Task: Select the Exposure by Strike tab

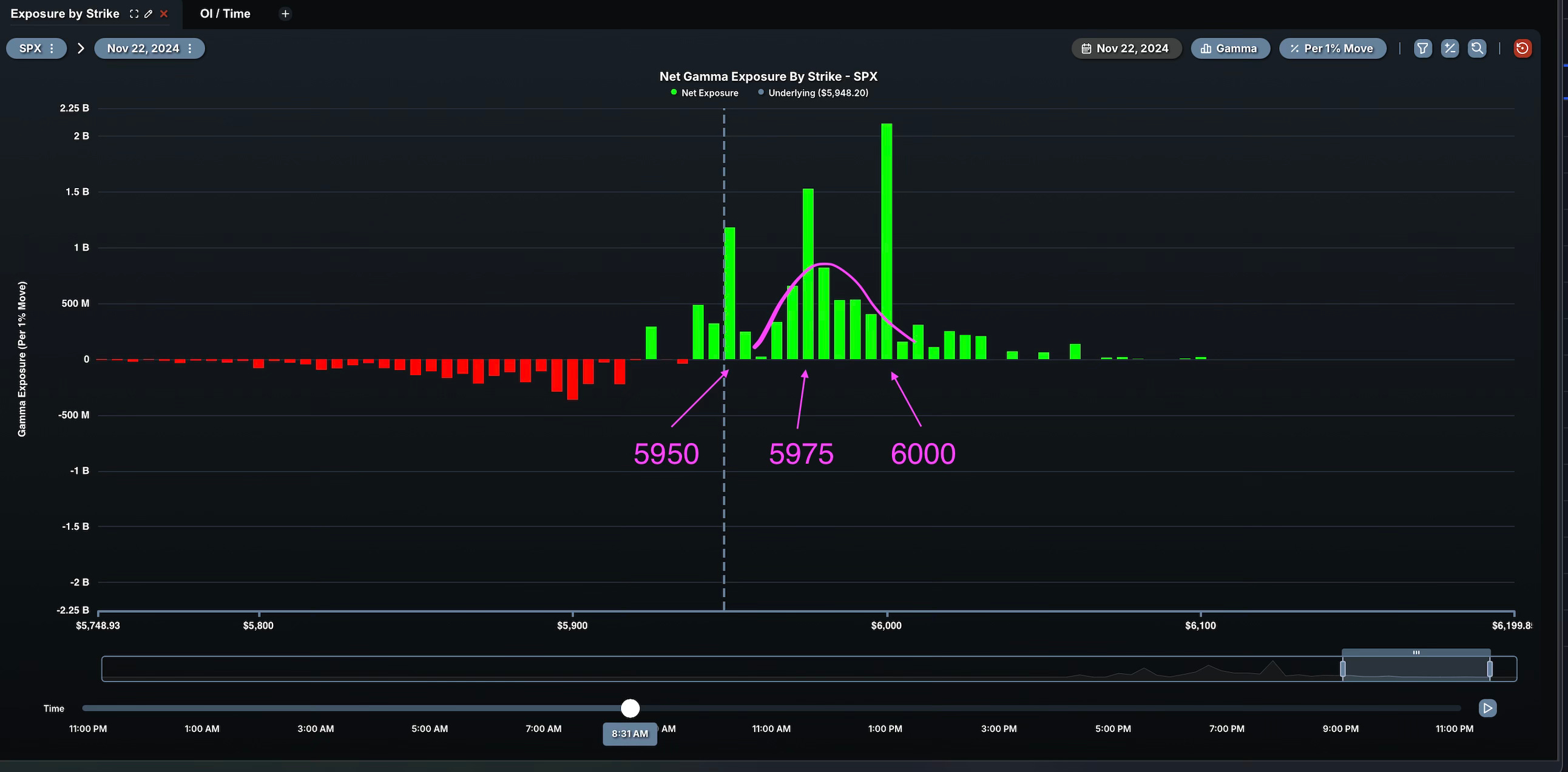Action: tap(64, 13)
